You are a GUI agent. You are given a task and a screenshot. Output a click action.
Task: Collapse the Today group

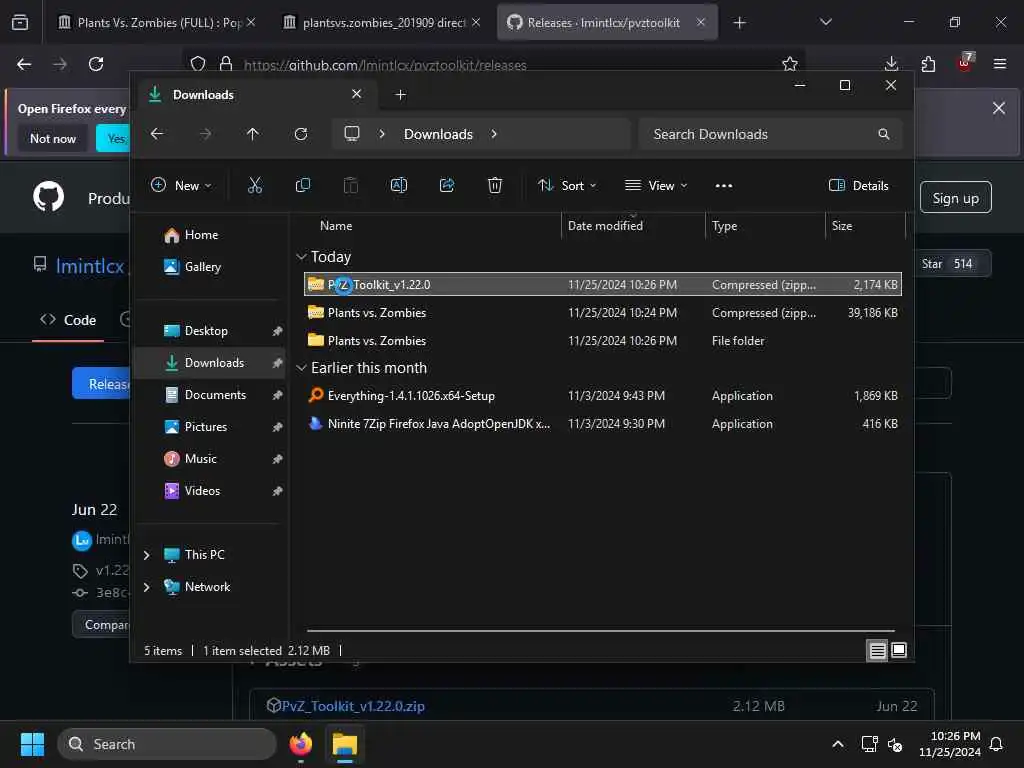[x=301, y=257]
